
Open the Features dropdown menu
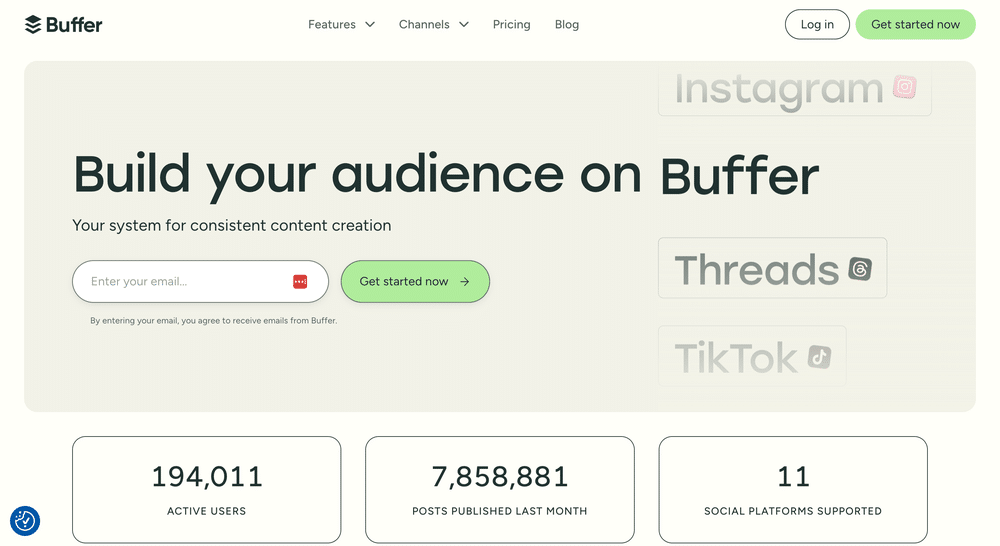pos(341,24)
